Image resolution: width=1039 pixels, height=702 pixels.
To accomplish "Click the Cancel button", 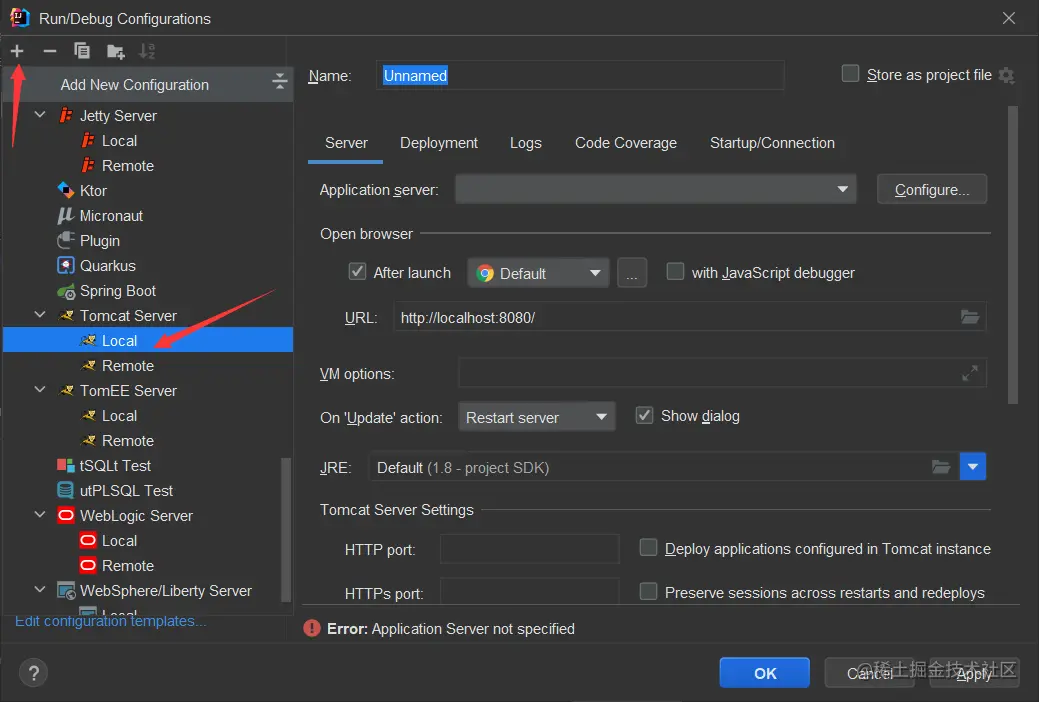I will tap(869, 673).
